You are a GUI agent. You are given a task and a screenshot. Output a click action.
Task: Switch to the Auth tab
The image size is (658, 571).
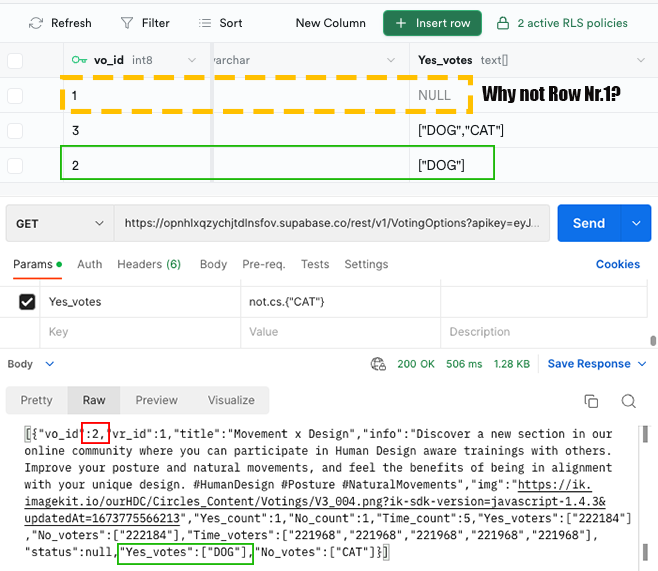click(x=89, y=264)
